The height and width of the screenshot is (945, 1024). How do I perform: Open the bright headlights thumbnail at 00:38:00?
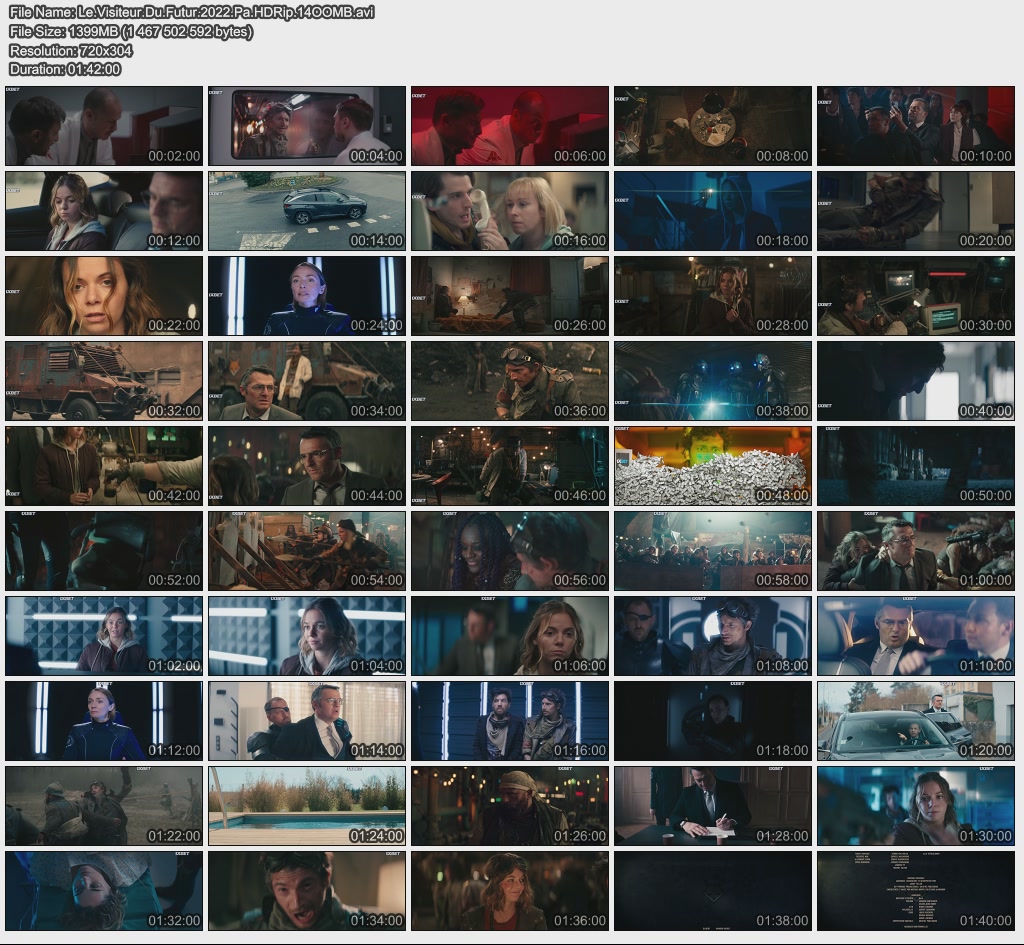coord(712,381)
